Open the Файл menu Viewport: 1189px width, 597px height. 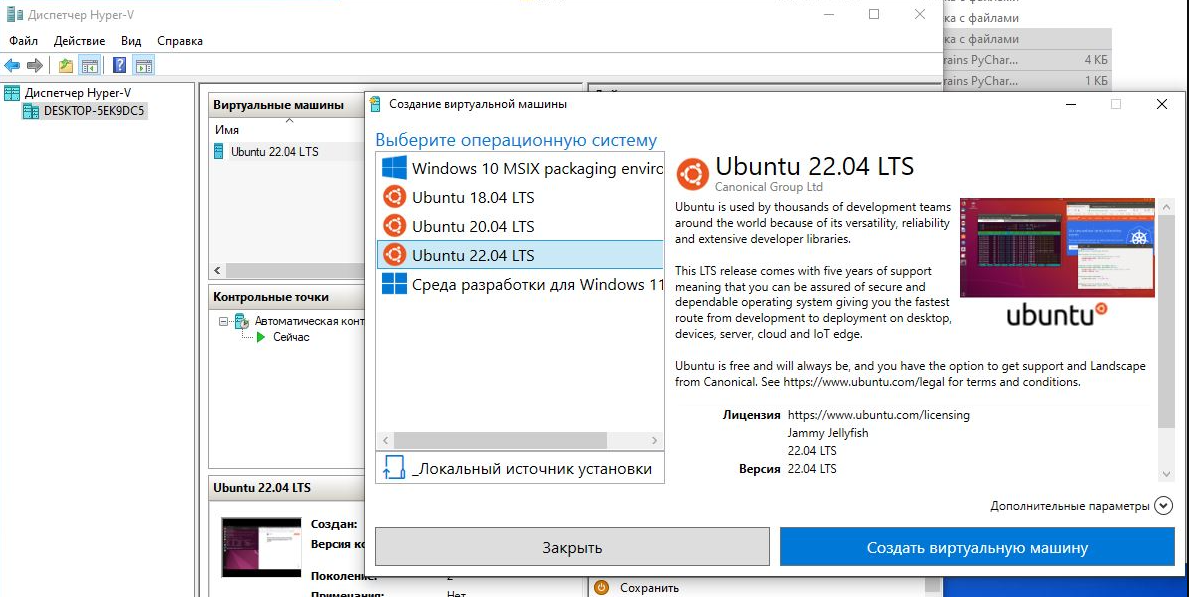(23, 41)
